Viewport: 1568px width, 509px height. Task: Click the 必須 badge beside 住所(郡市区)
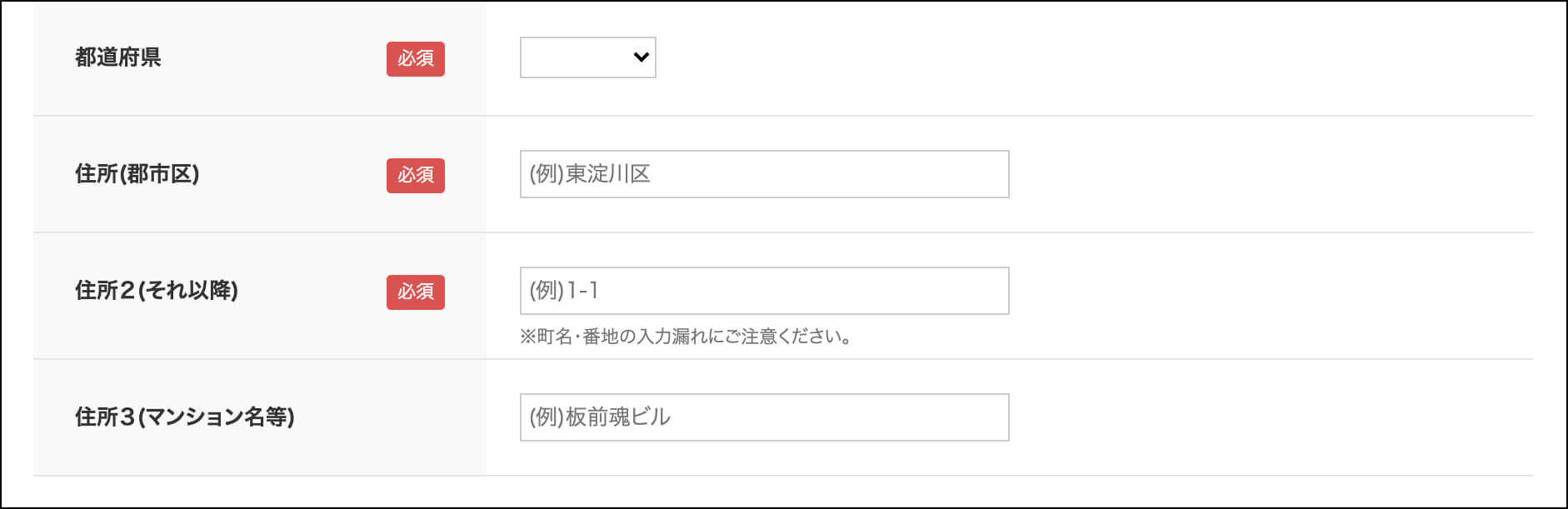pyautogui.click(x=416, y=175)
